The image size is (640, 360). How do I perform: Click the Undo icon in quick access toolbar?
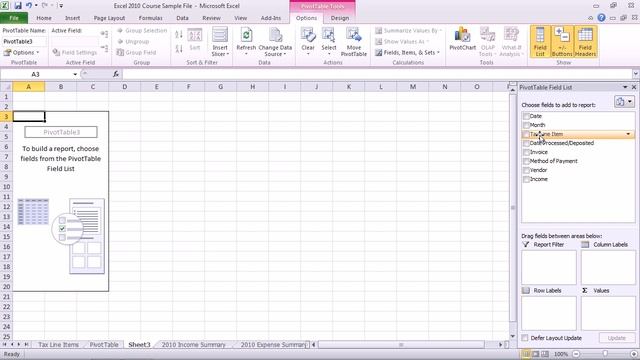pyautogui.click(x=29, y=6)
